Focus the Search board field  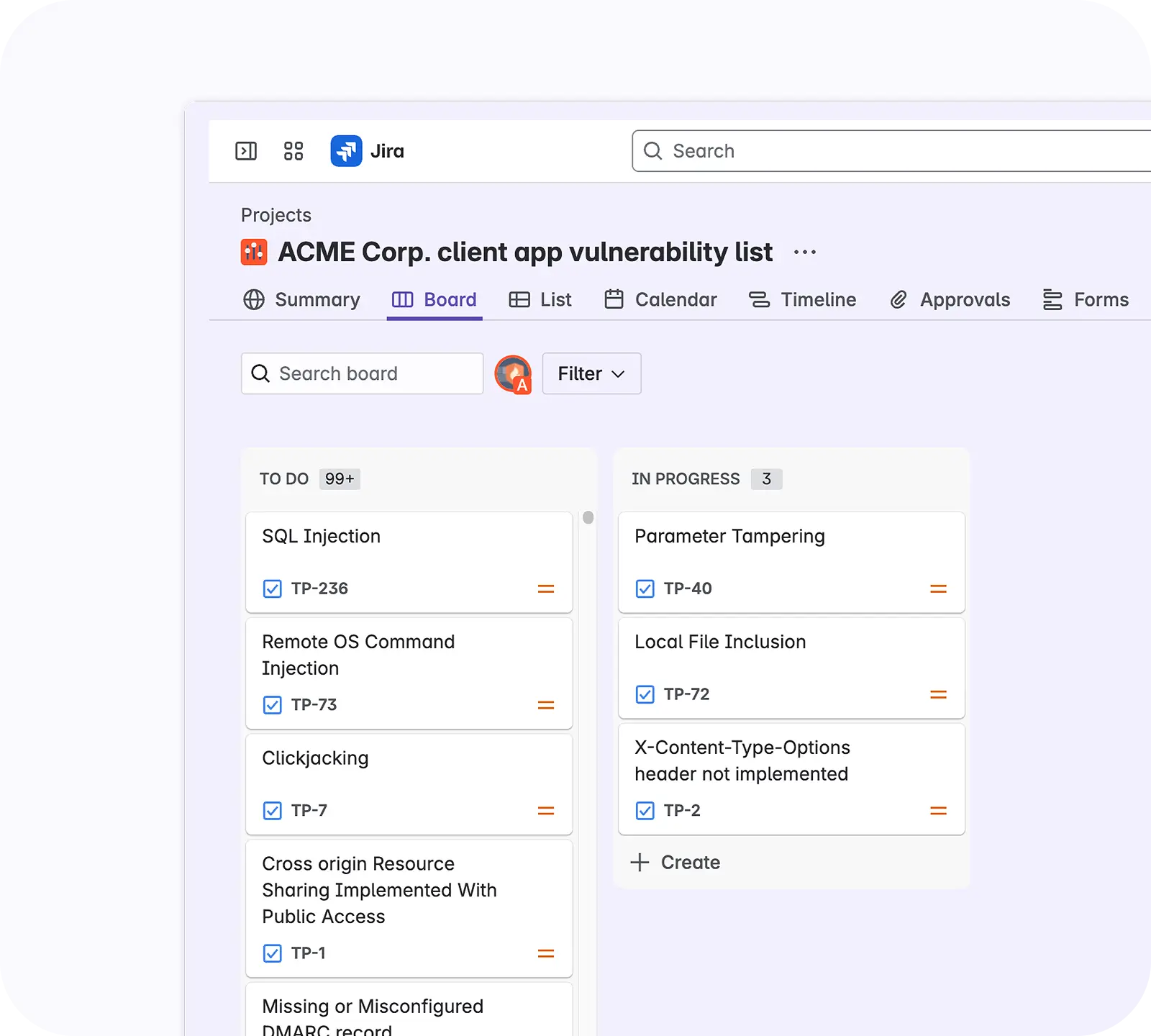pyautogui.click(x=362, y=373)
